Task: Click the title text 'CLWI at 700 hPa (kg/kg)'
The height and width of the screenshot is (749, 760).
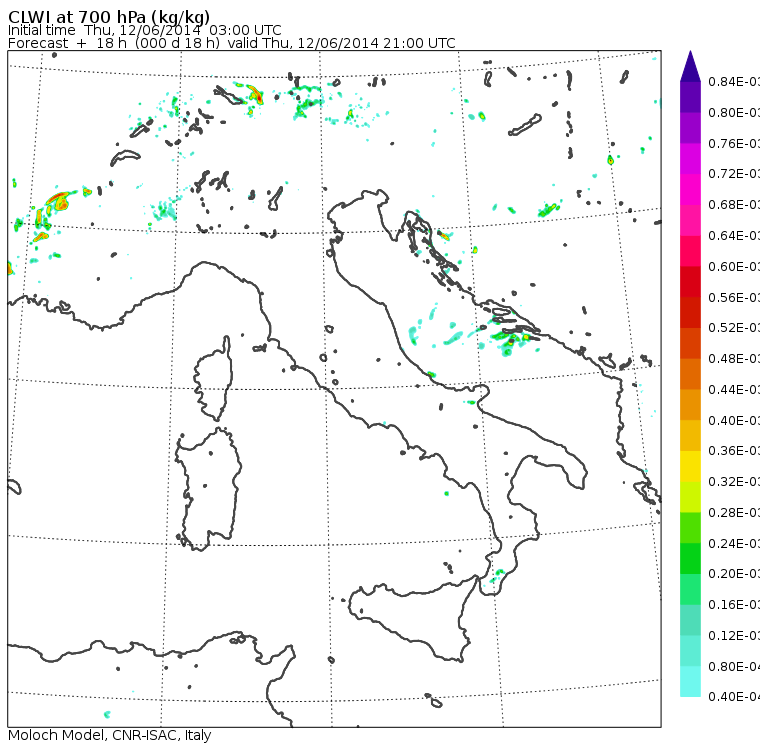Action: 109,17
